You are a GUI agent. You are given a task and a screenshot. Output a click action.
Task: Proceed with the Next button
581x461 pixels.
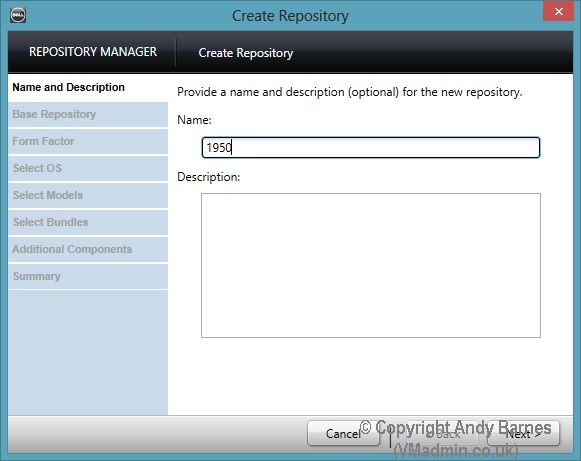tap(523, 433)
